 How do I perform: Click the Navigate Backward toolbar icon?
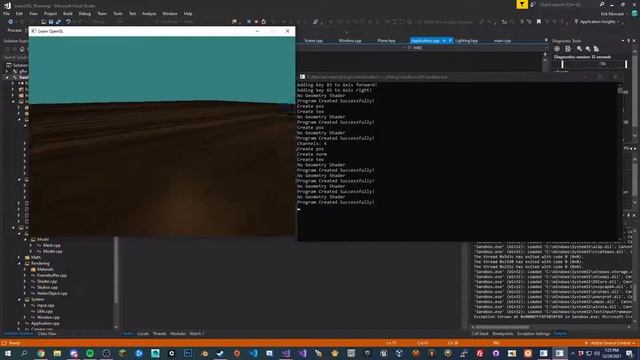click(x=11, y=22)
